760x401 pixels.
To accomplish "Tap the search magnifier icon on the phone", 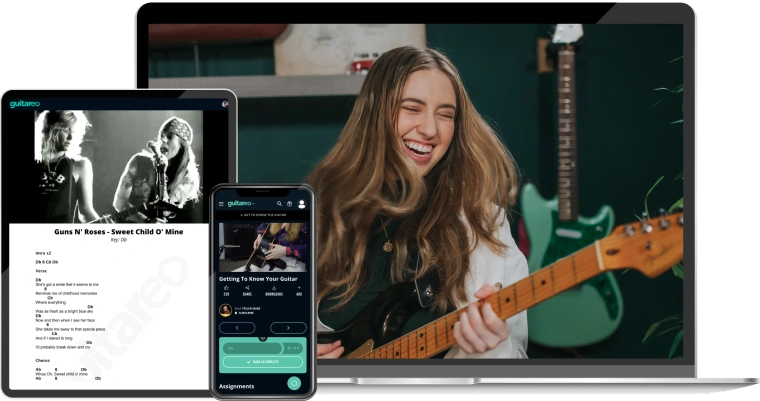I will pos(279,204).
